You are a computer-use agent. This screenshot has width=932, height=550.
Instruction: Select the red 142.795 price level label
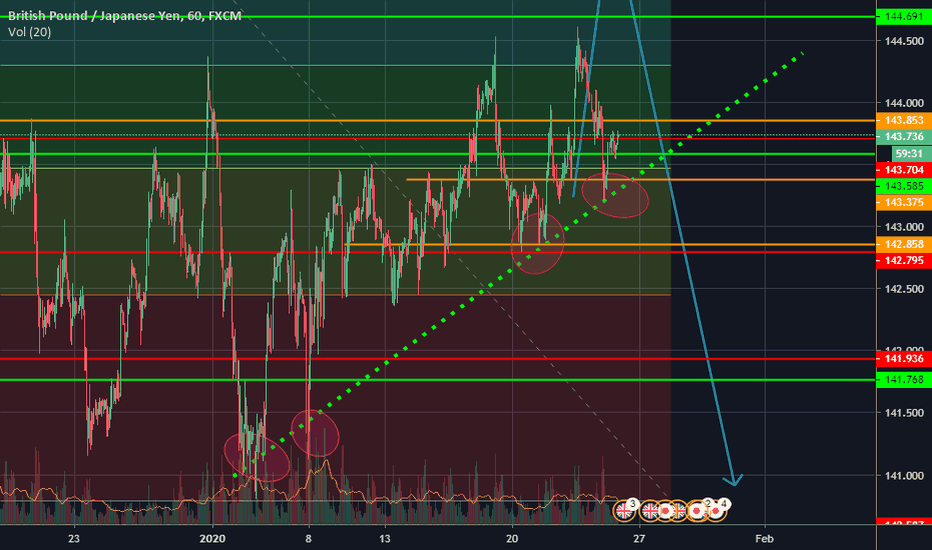click(903, 261)
